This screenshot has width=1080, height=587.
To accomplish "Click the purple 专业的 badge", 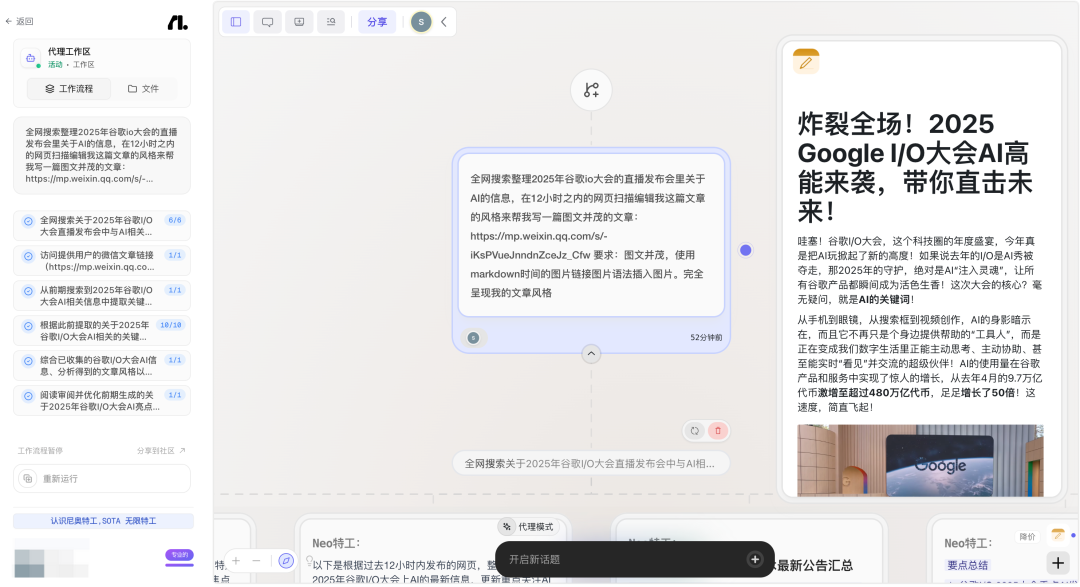I will (179, 555).
